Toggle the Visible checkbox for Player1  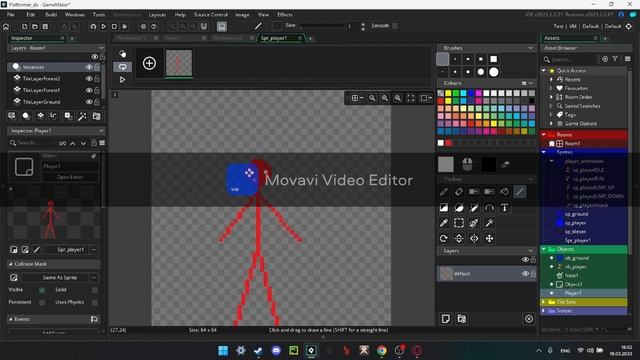[42, 290]
